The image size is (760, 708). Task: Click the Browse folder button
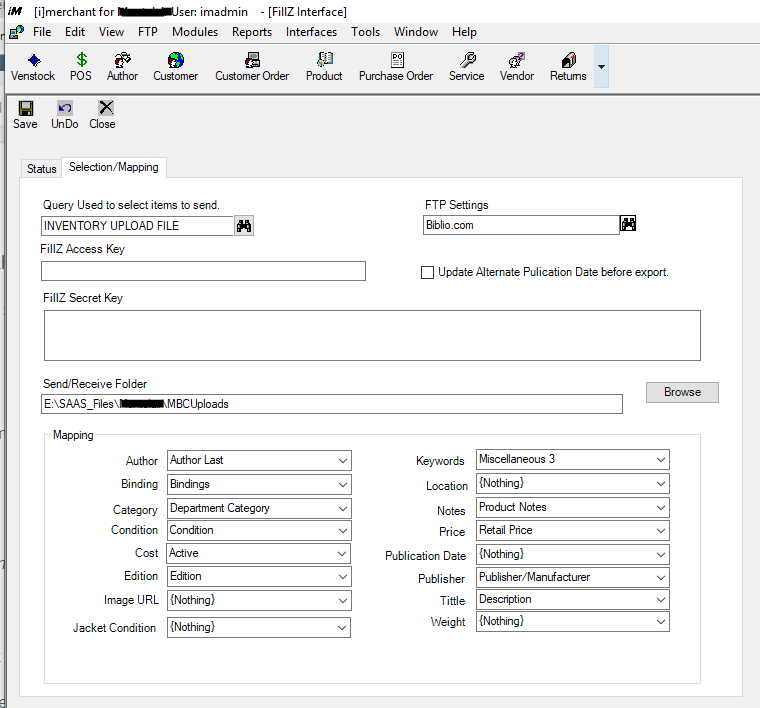click(682, 392)
